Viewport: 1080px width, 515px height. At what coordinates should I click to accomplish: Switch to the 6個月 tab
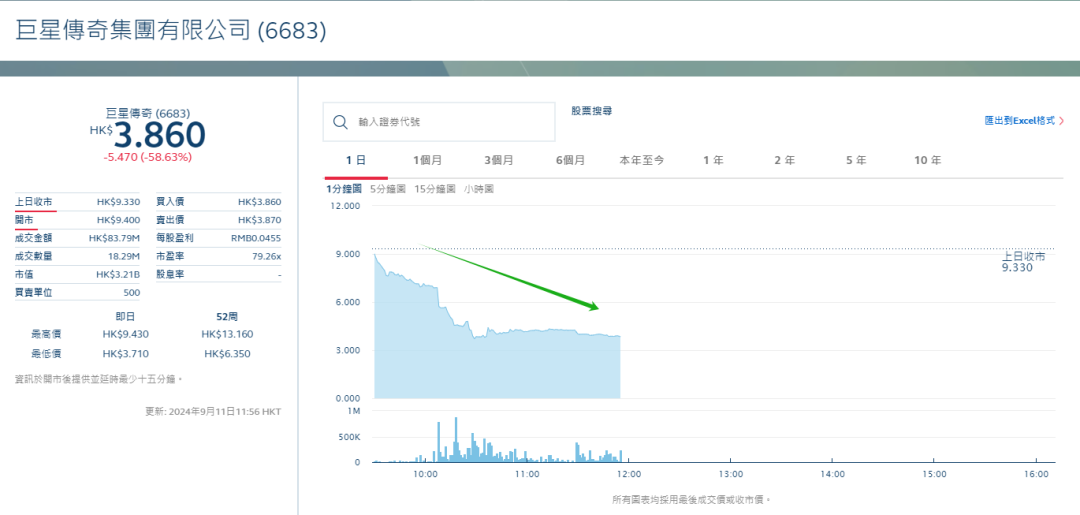570,160
